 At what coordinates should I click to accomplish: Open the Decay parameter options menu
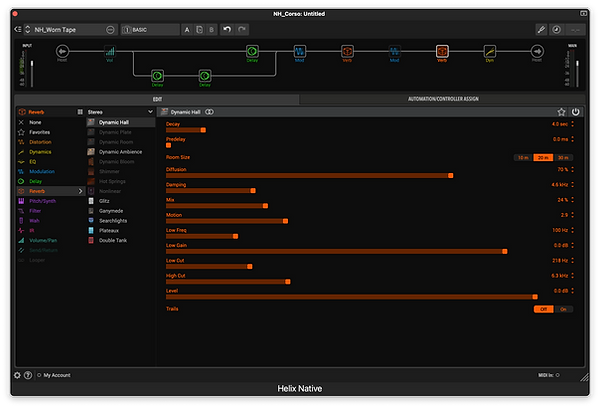point(572,124)
